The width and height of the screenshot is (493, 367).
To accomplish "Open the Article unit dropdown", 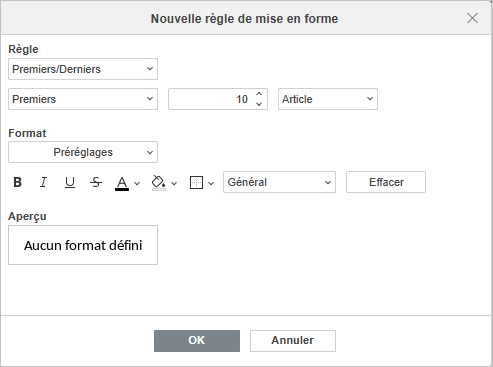I will [328, 99].
